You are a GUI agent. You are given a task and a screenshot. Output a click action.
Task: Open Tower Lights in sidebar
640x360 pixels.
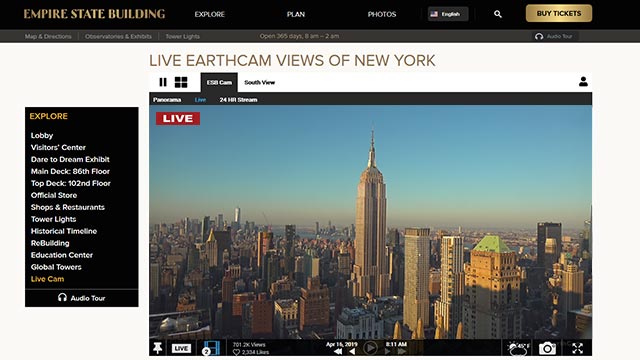point(53,219)
